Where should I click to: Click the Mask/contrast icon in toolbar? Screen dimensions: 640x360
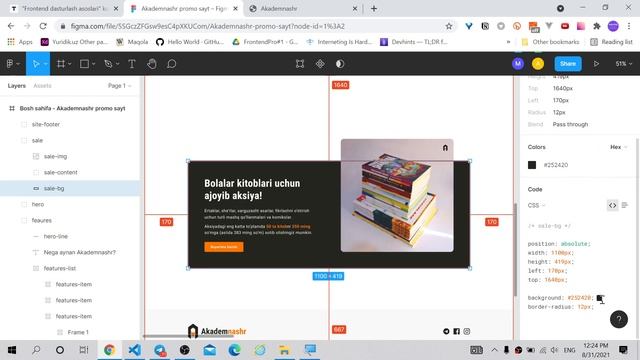coord(340,64)
